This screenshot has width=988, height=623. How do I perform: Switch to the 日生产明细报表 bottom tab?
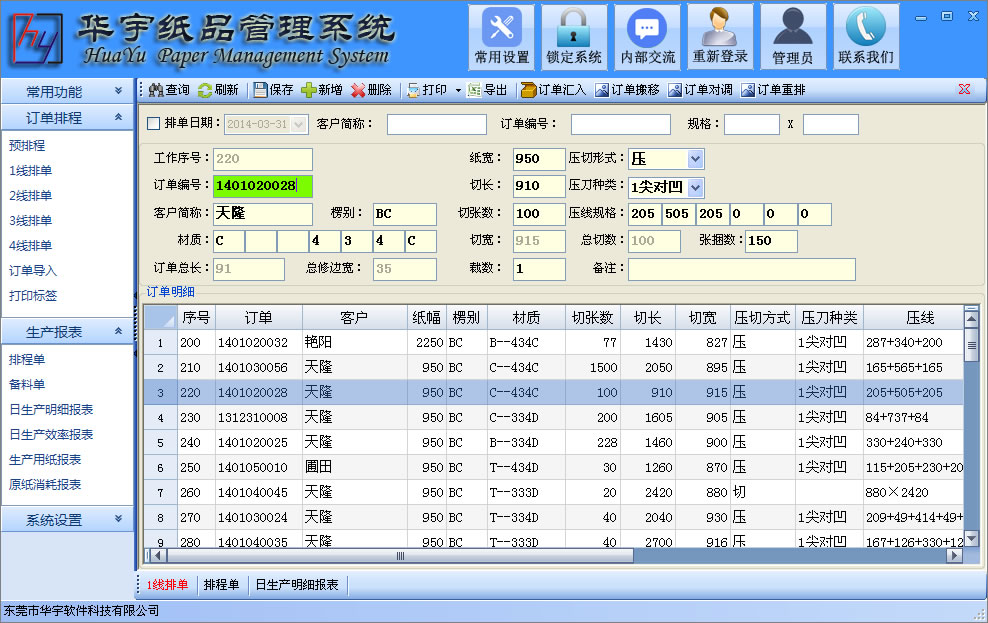pos(297,585)
